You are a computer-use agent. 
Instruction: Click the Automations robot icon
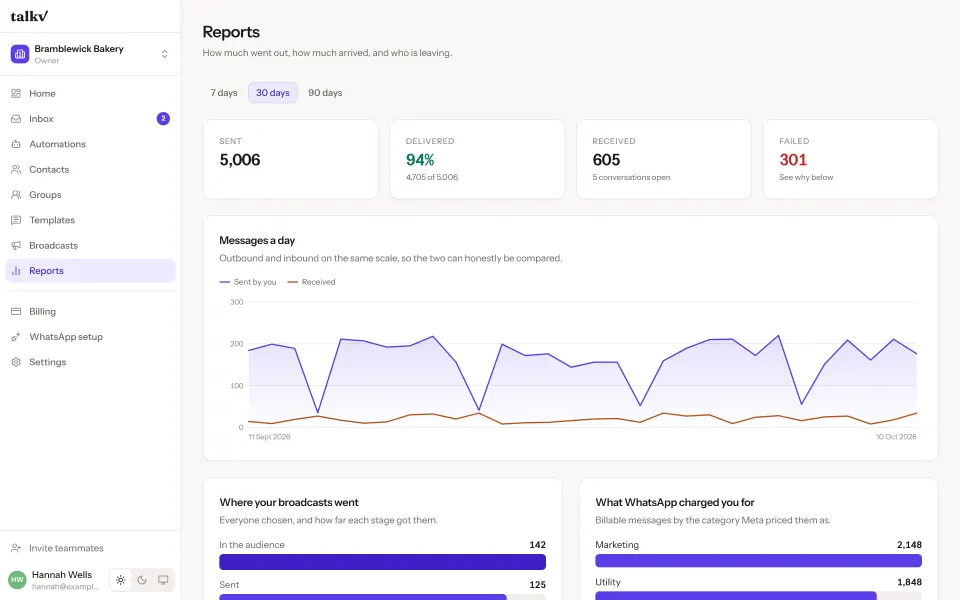pyautogui.click(x=16, y=144)
